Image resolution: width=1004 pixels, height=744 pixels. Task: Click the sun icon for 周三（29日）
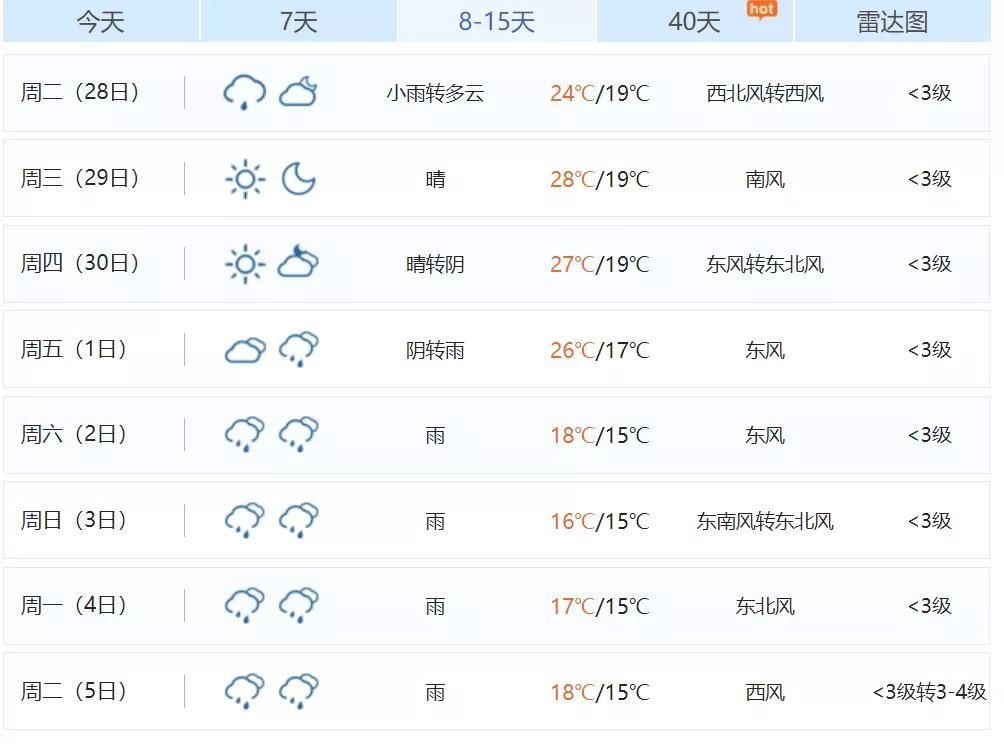pos(244,179)
